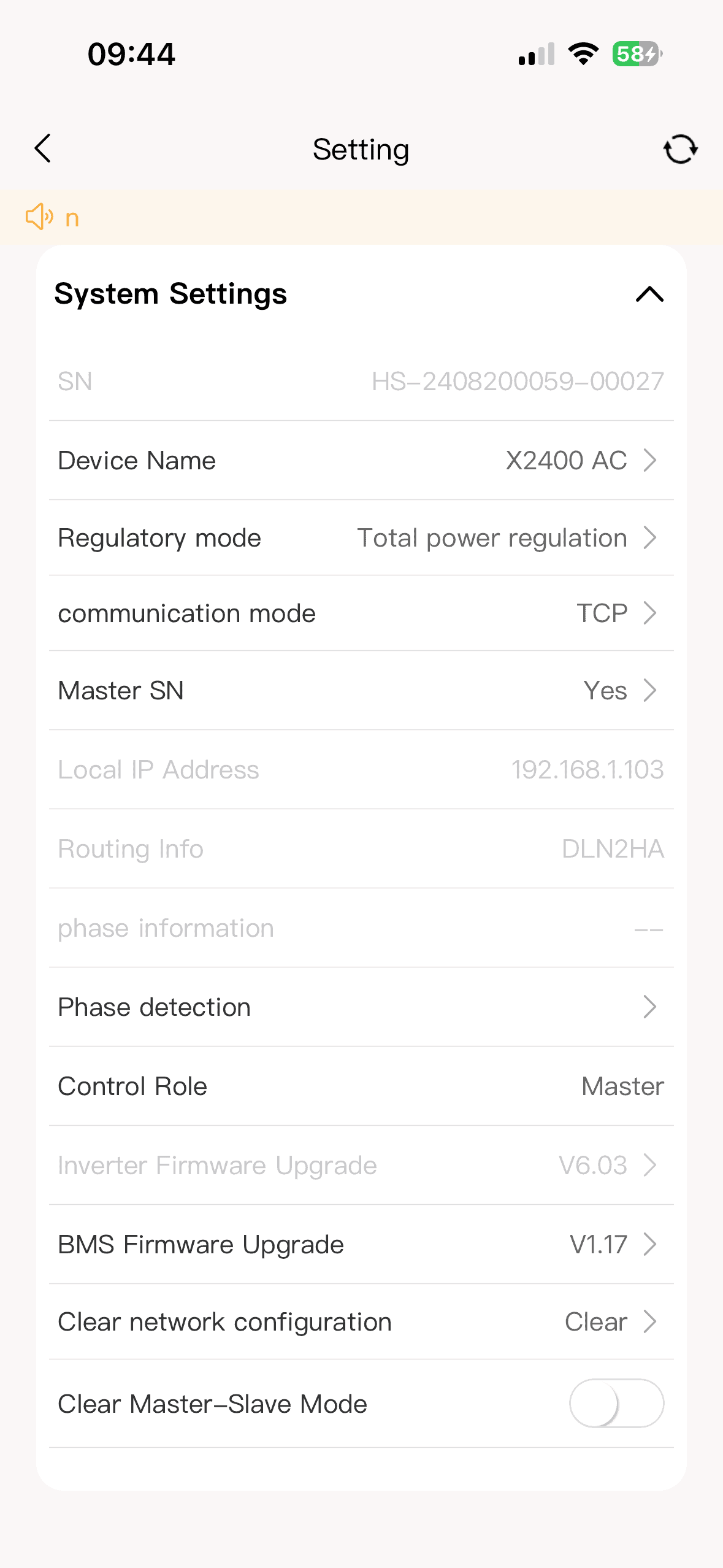Open the Device Name row
This screenshot has height=1568, width=723.
pyautogui.click(x=361, y=460)
